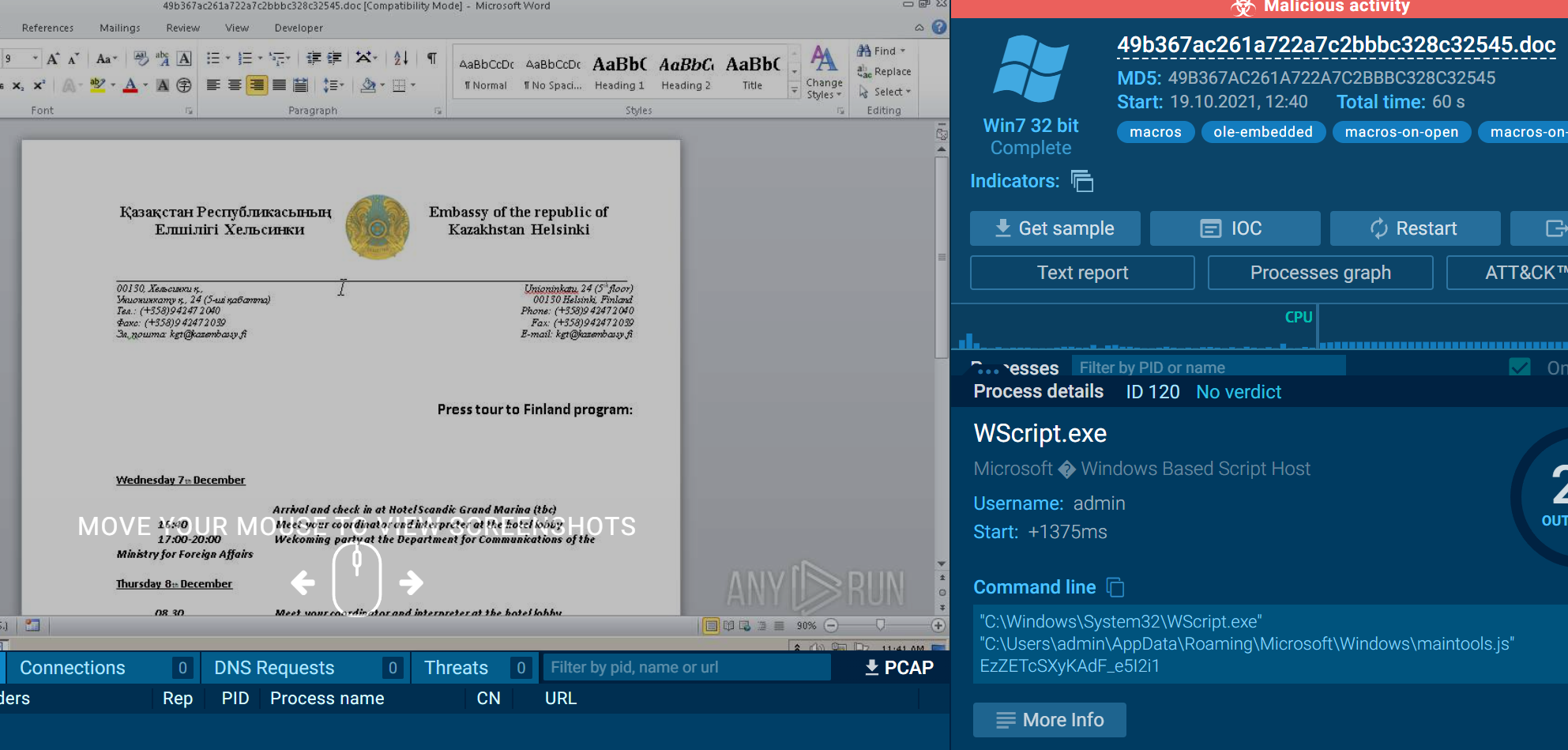The image size is (1568, 750).
Task: Open the Select dropdown in Editing
Action: click(x=885, y=92)
